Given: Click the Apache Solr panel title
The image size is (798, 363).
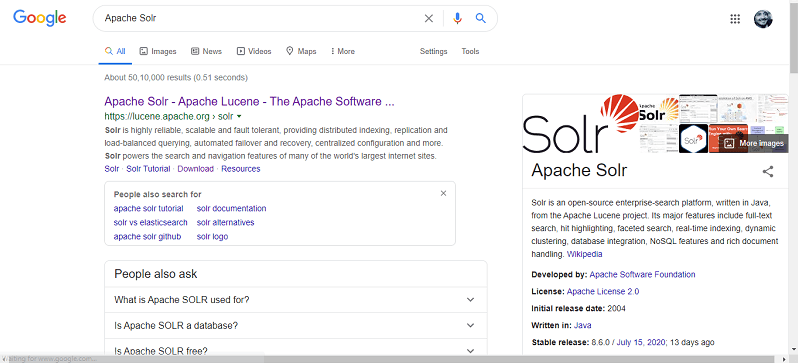Looking at the screenshot, I should pos(579,170).
